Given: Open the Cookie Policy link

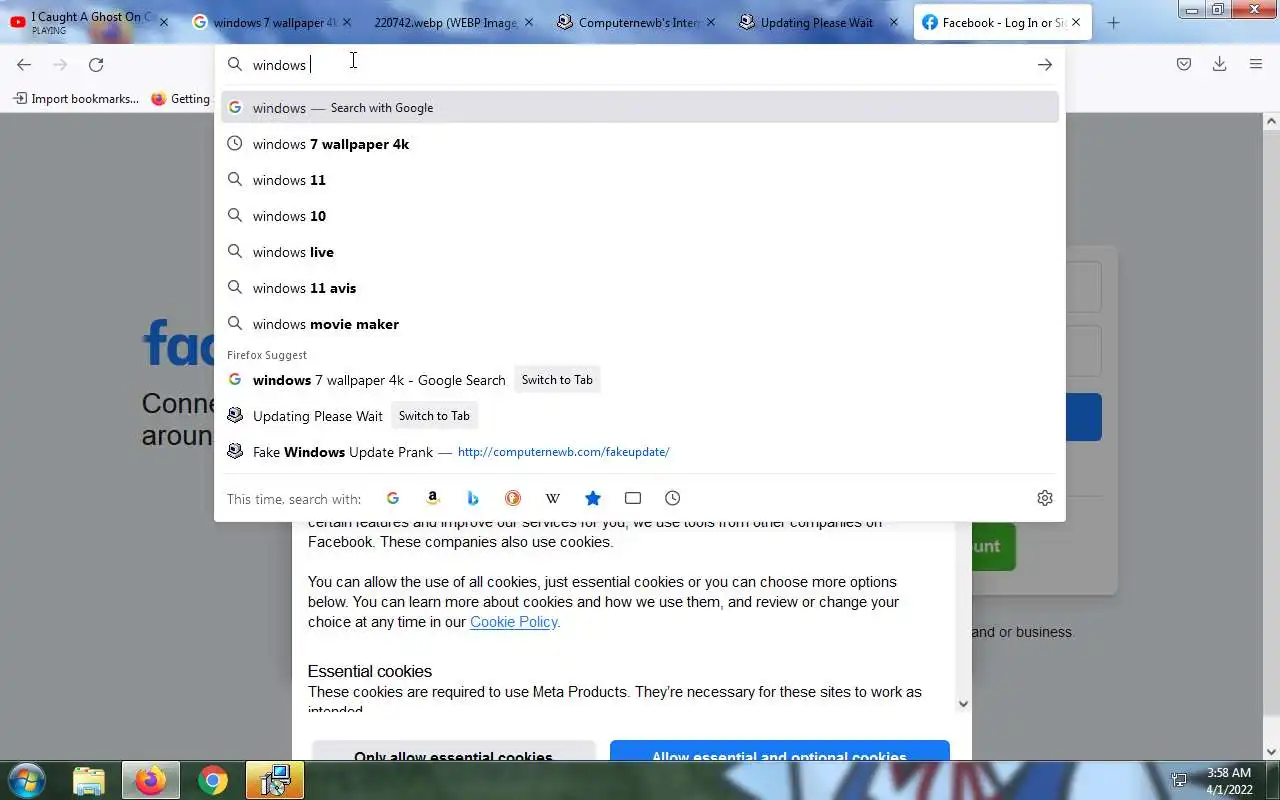Looking at the screenshot, I should [514, 622].
